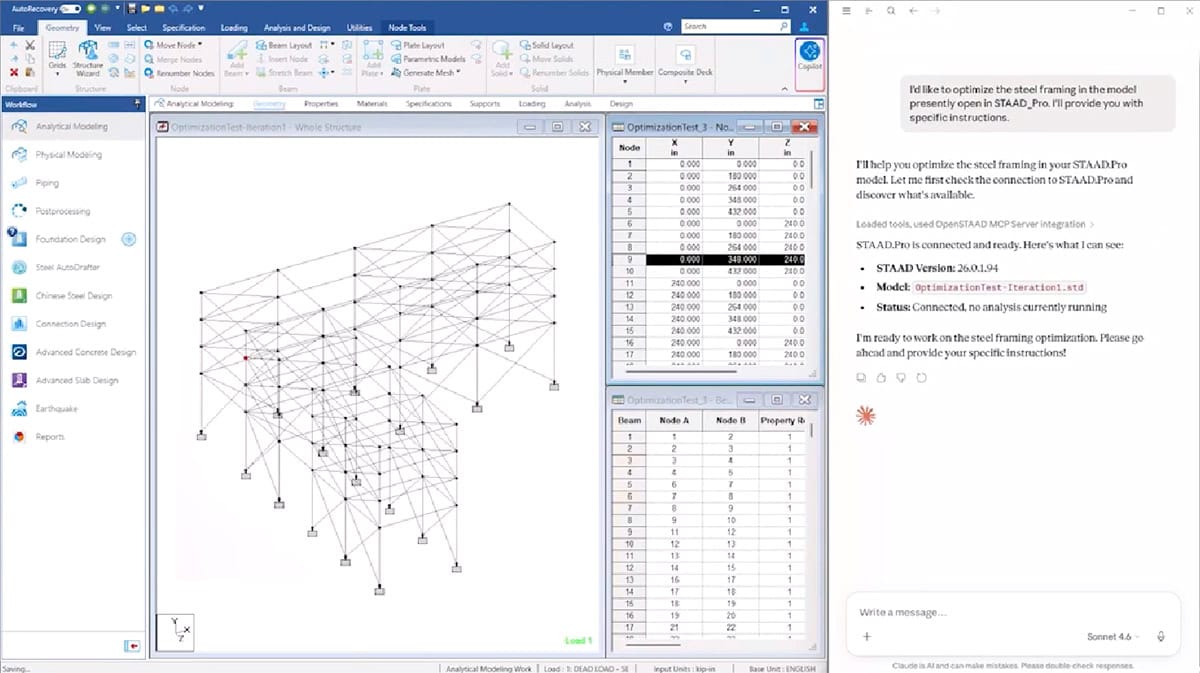The image size is (1200, 673).
Task: Click the Solid Layout button
Action: click(546, 46)
